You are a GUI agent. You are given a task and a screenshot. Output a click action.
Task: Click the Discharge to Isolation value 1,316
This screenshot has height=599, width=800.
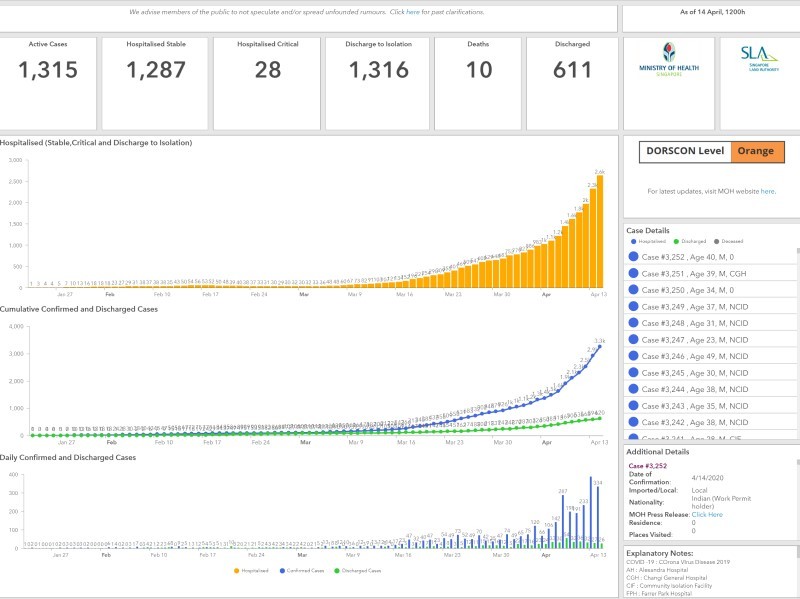click(379, 70)
